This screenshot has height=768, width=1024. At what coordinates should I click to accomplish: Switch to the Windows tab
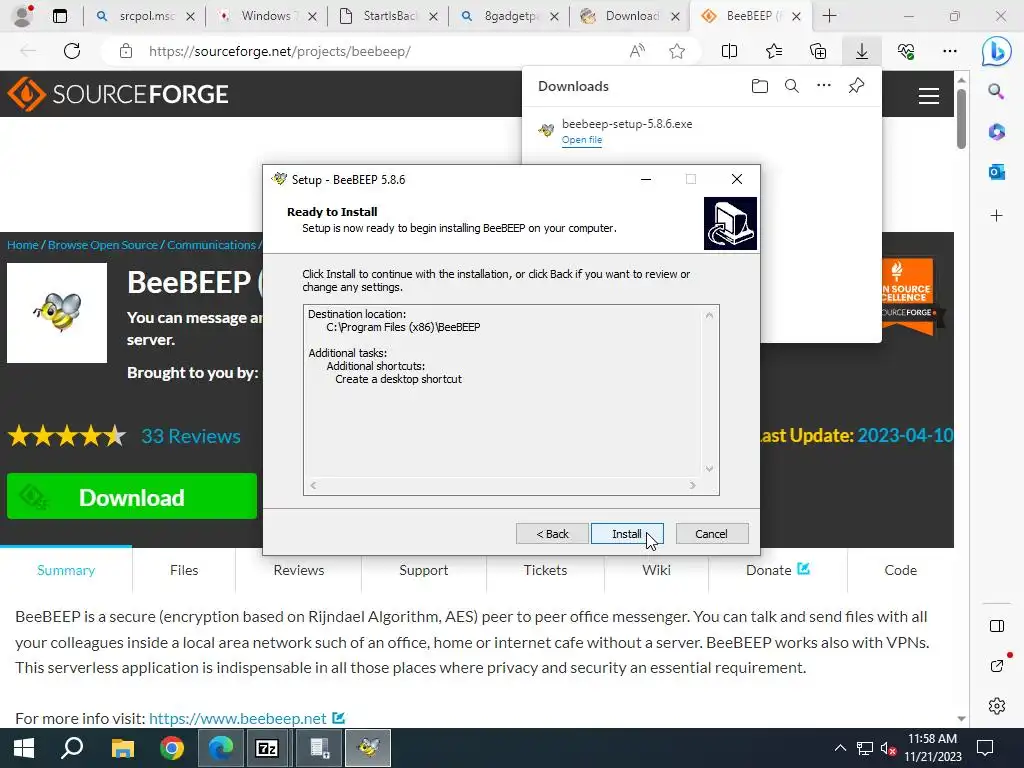(266, 16)
